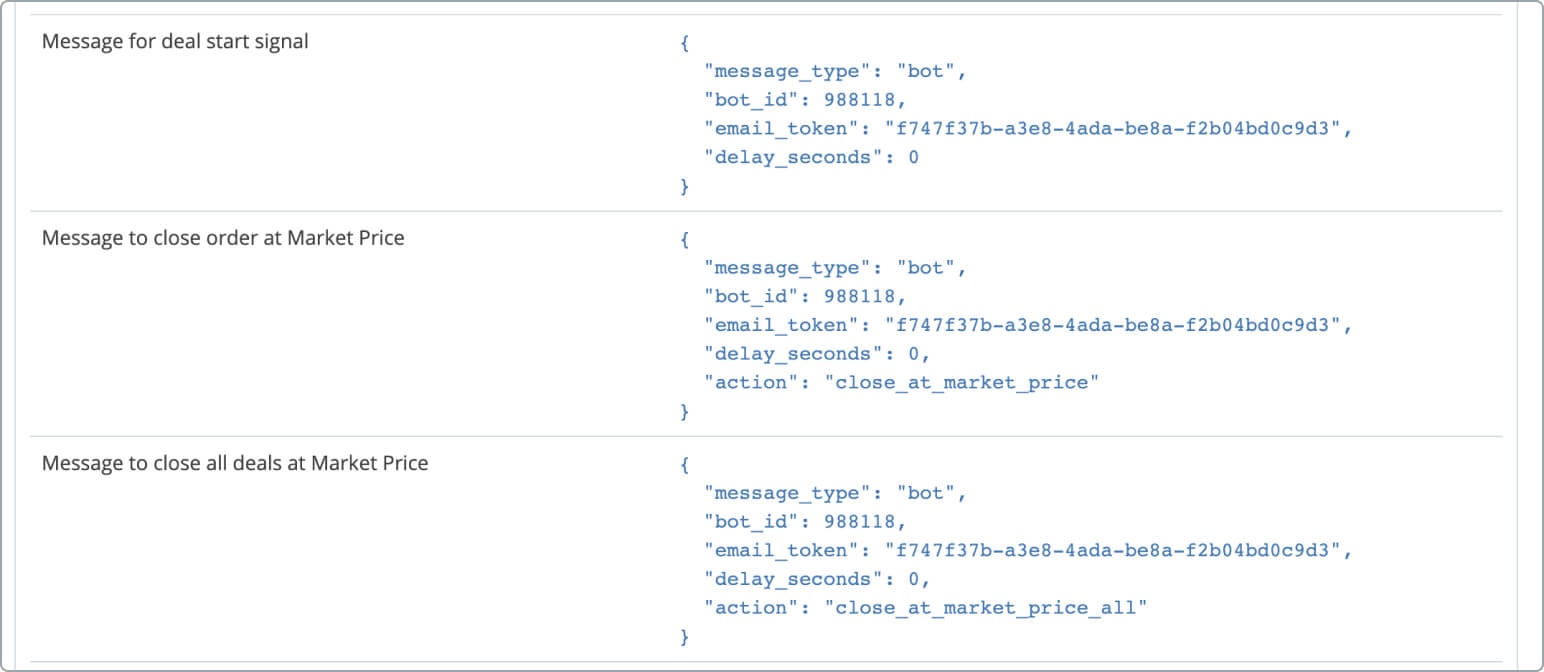Screen dimensions: 1544x672
Task: Click the "close_at_market_price" action value
Action: click(961, 382)
